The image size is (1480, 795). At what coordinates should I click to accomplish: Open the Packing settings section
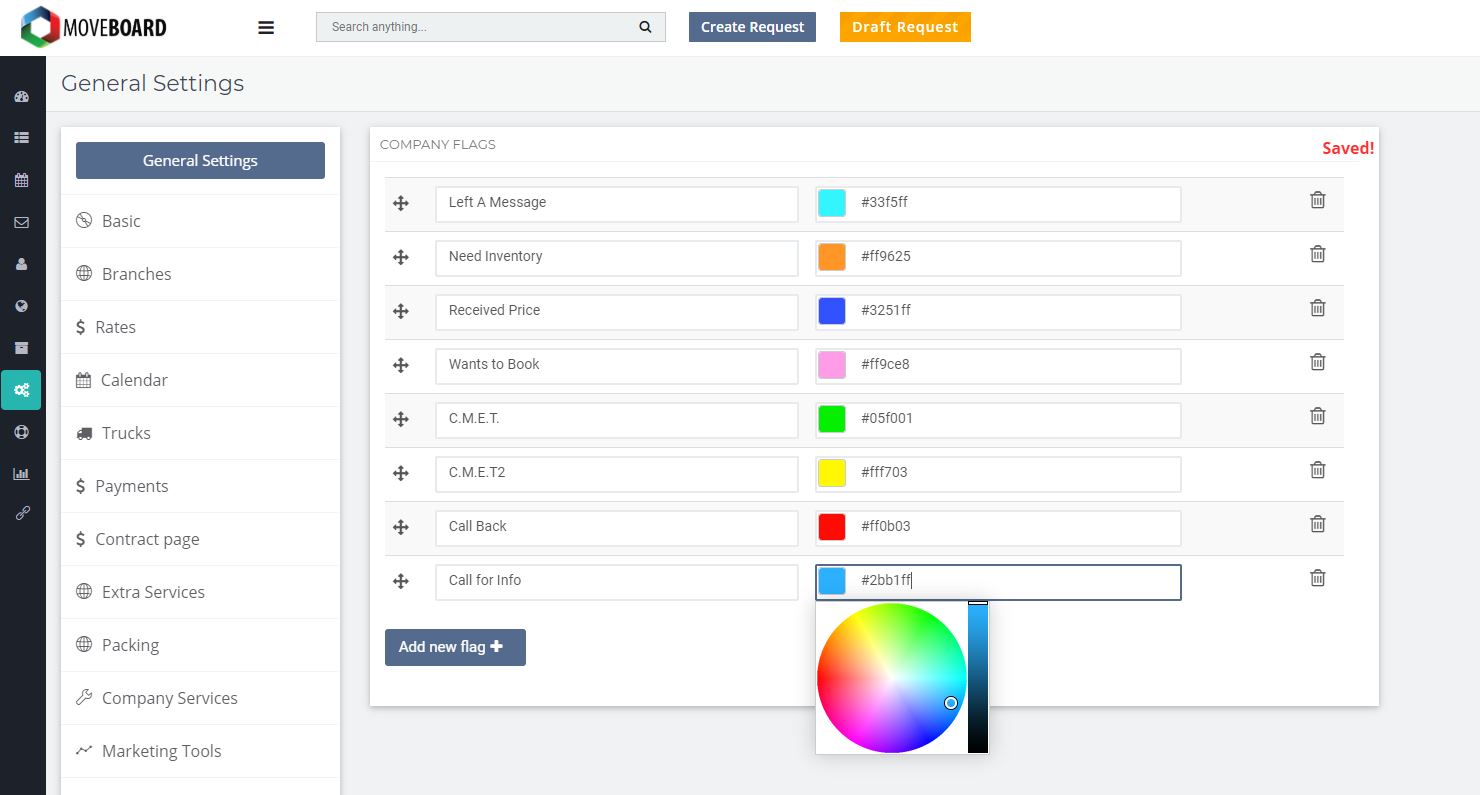point(200,645)
